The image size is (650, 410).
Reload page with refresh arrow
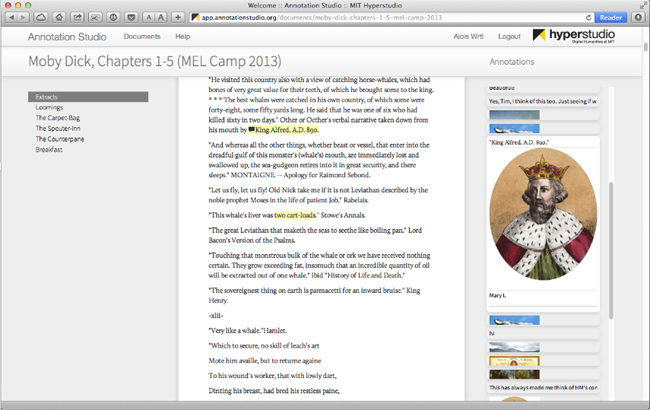pos(588,17)
